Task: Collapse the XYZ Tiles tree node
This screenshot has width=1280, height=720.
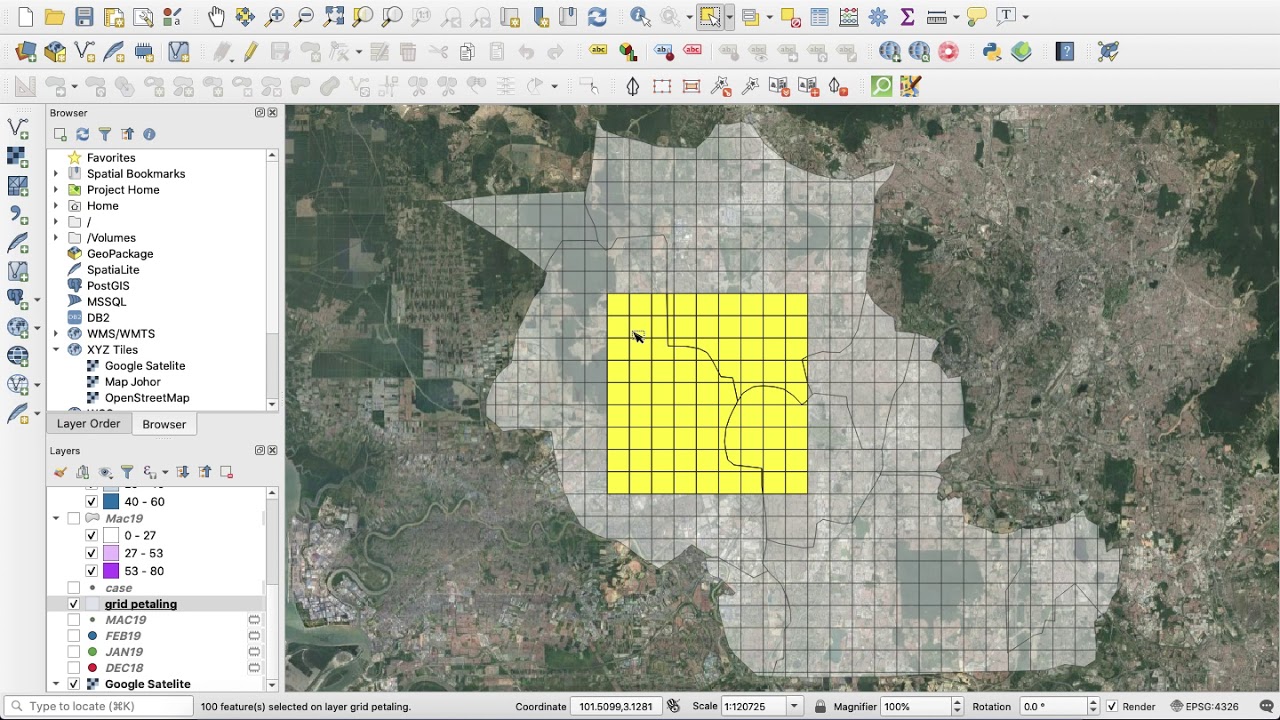Action: [56, 350]
